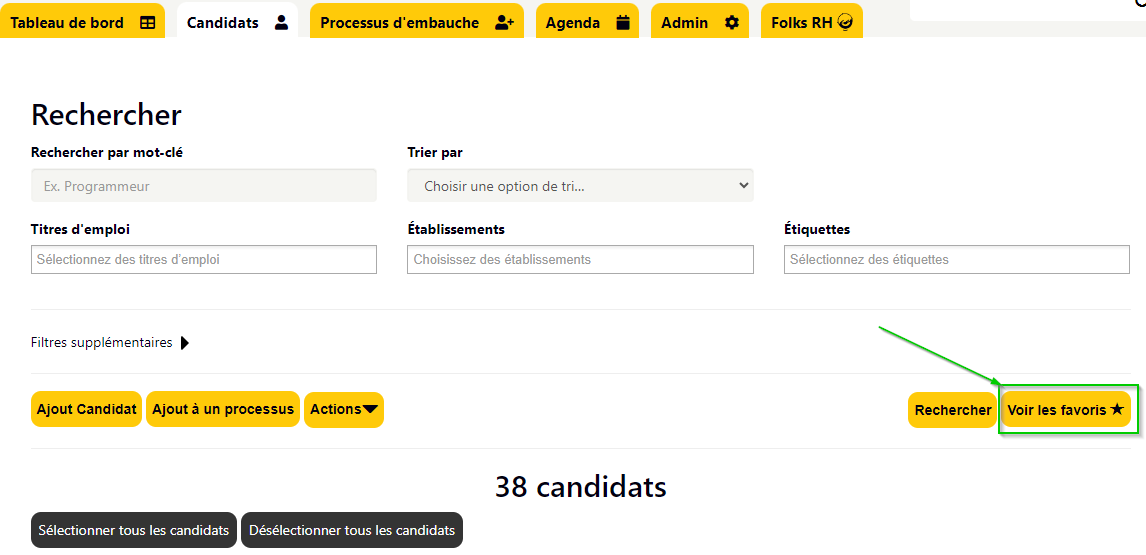Click Ajout à un processus button

coord(223,409)
